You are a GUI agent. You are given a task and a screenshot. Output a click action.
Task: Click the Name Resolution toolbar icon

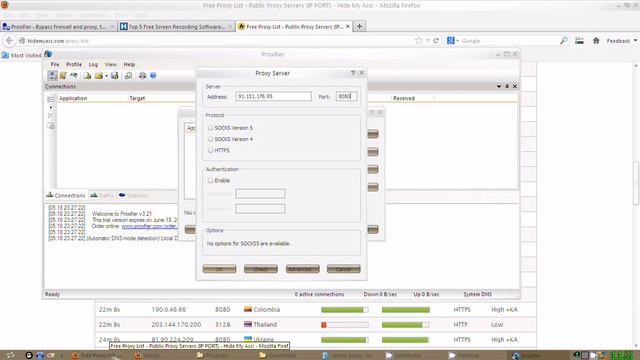73,76
